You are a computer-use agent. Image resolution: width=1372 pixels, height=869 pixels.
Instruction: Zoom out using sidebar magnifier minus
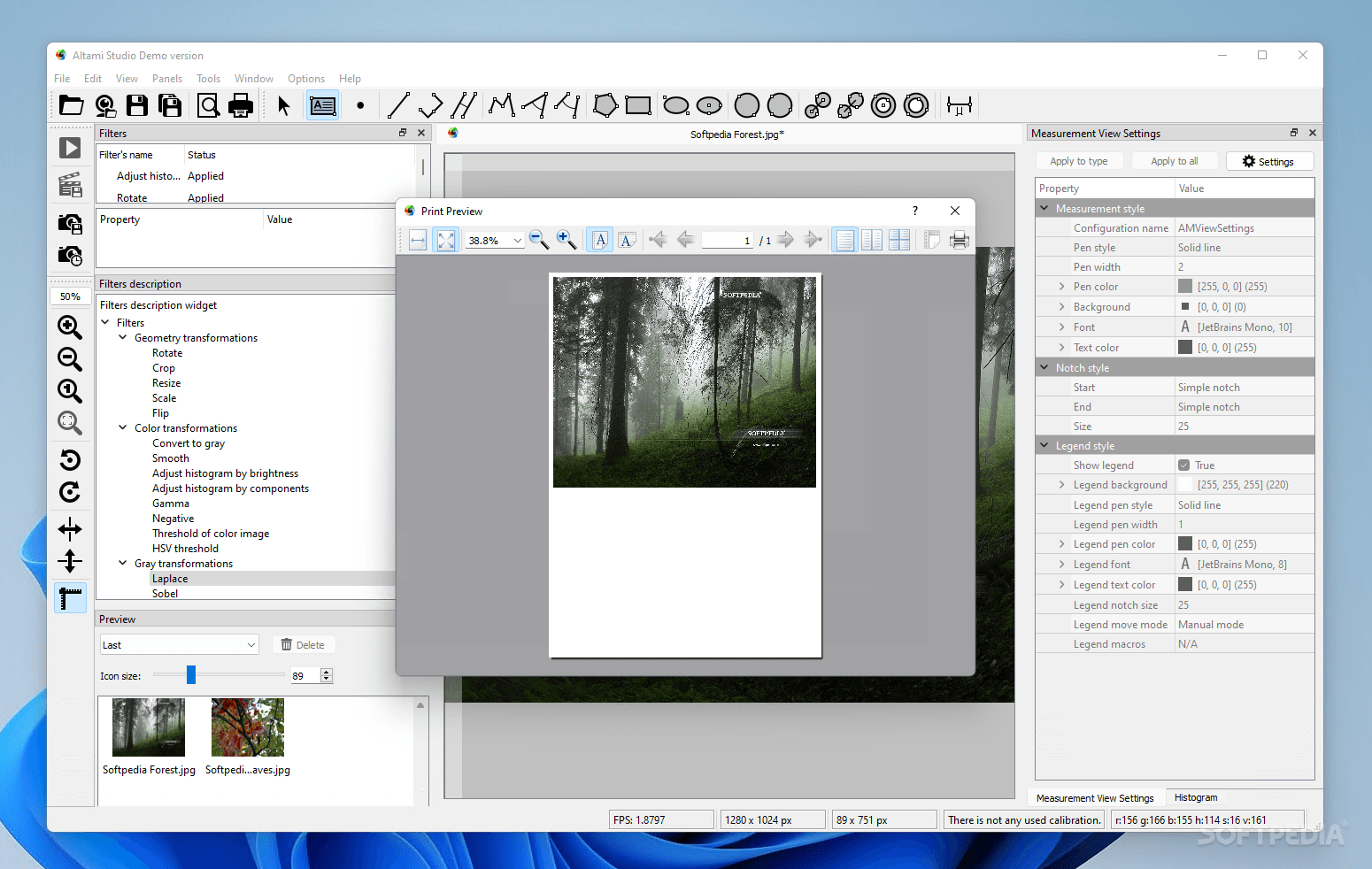click(x=70, y=359)
